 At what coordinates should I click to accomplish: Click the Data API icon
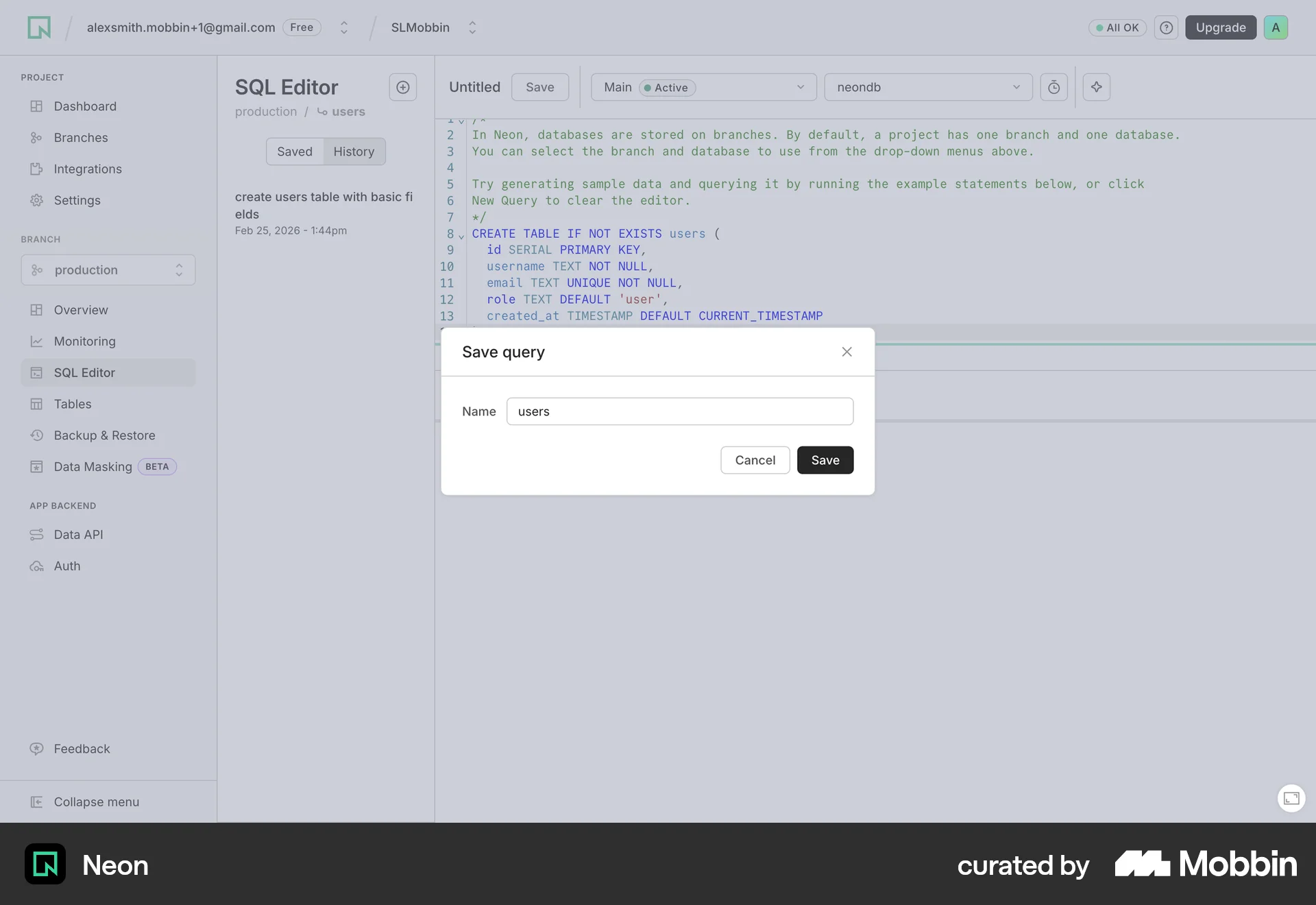click(x=36, y=535)
